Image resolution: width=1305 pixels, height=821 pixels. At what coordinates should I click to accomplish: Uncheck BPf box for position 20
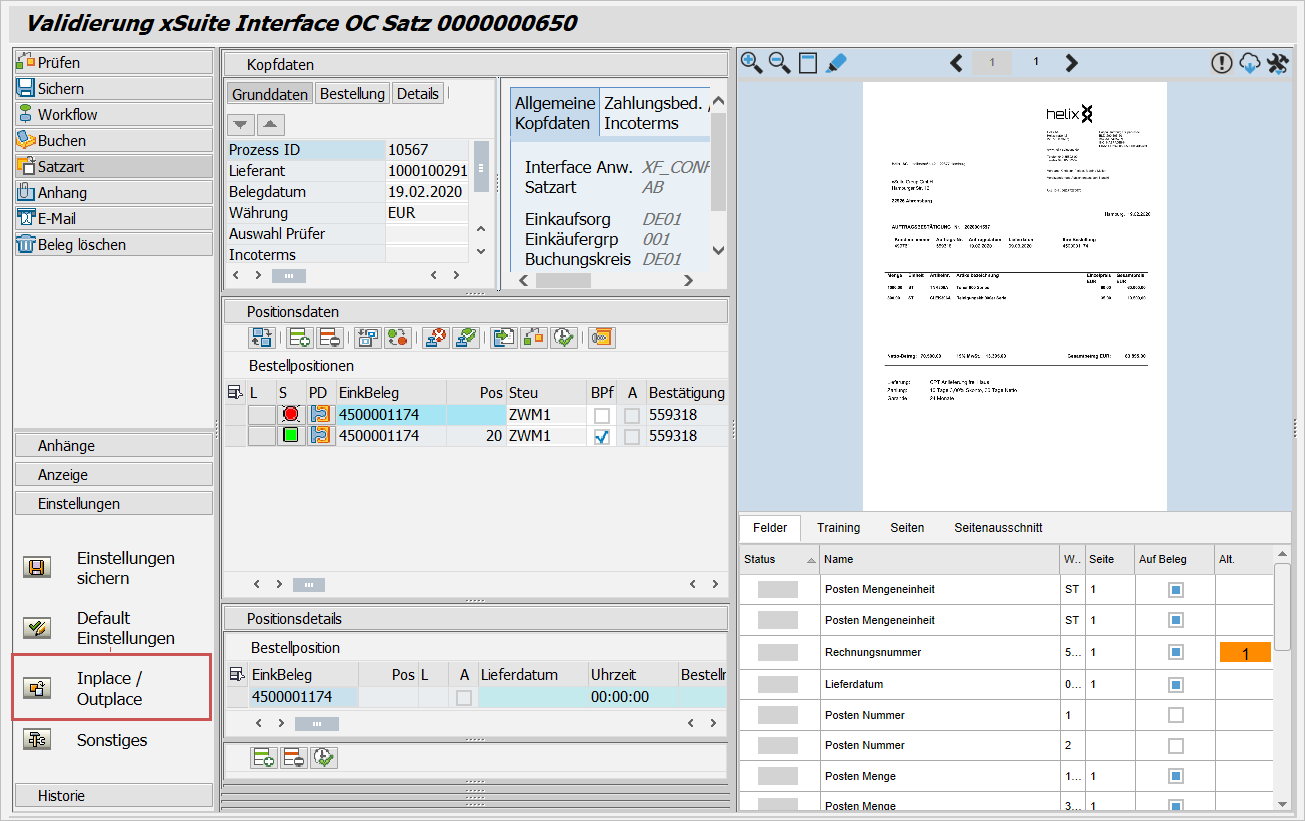[602, 436]
